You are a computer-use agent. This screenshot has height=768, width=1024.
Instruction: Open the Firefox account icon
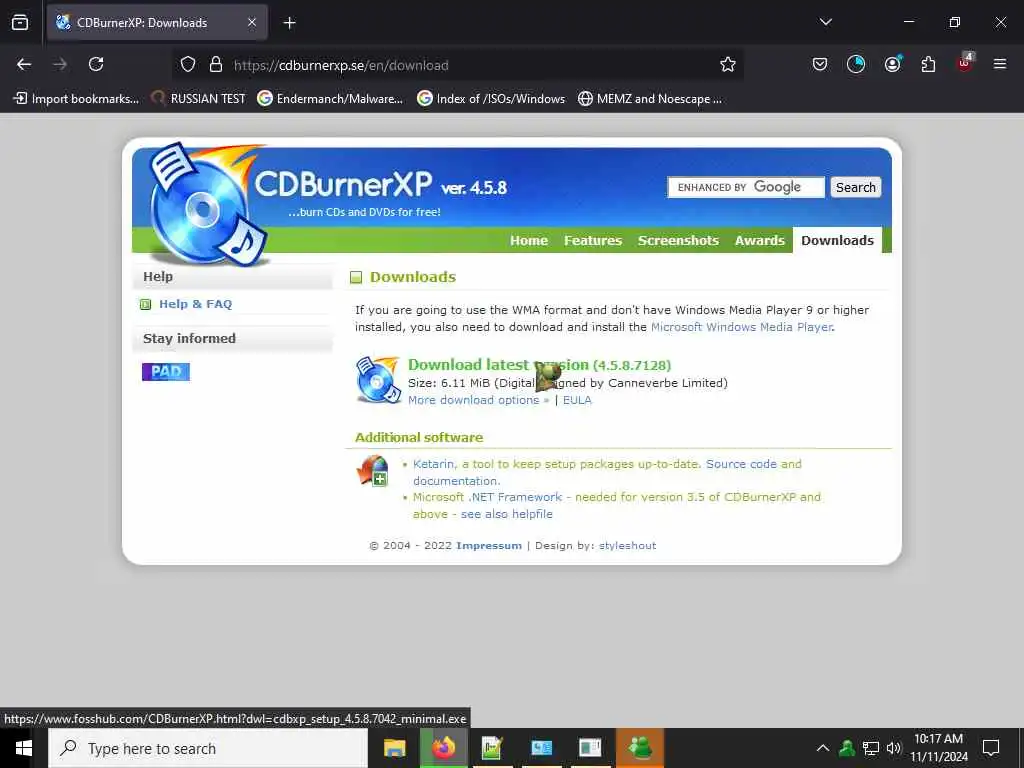coord(892,64)
